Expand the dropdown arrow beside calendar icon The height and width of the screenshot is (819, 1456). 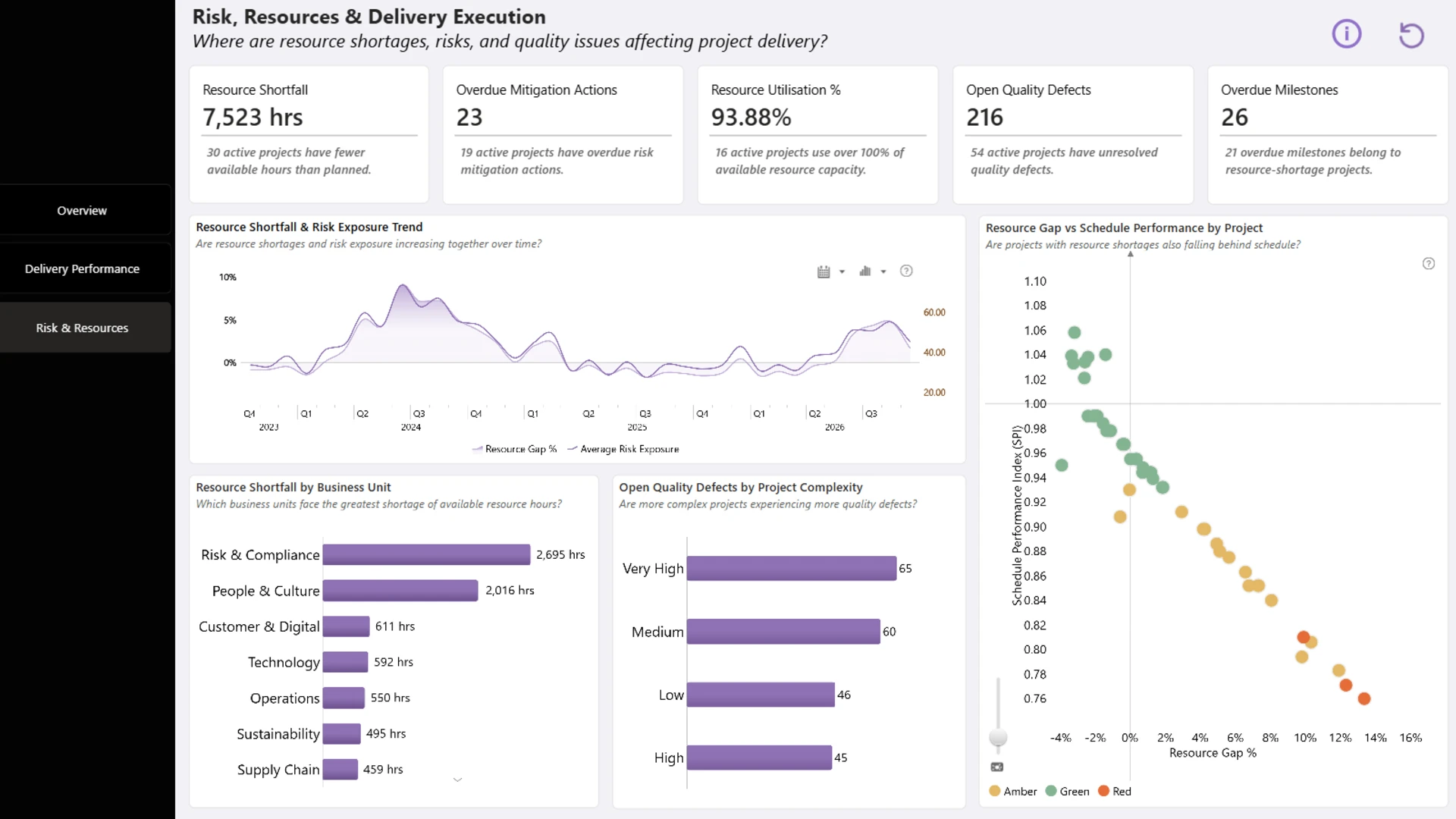(842, 271)
